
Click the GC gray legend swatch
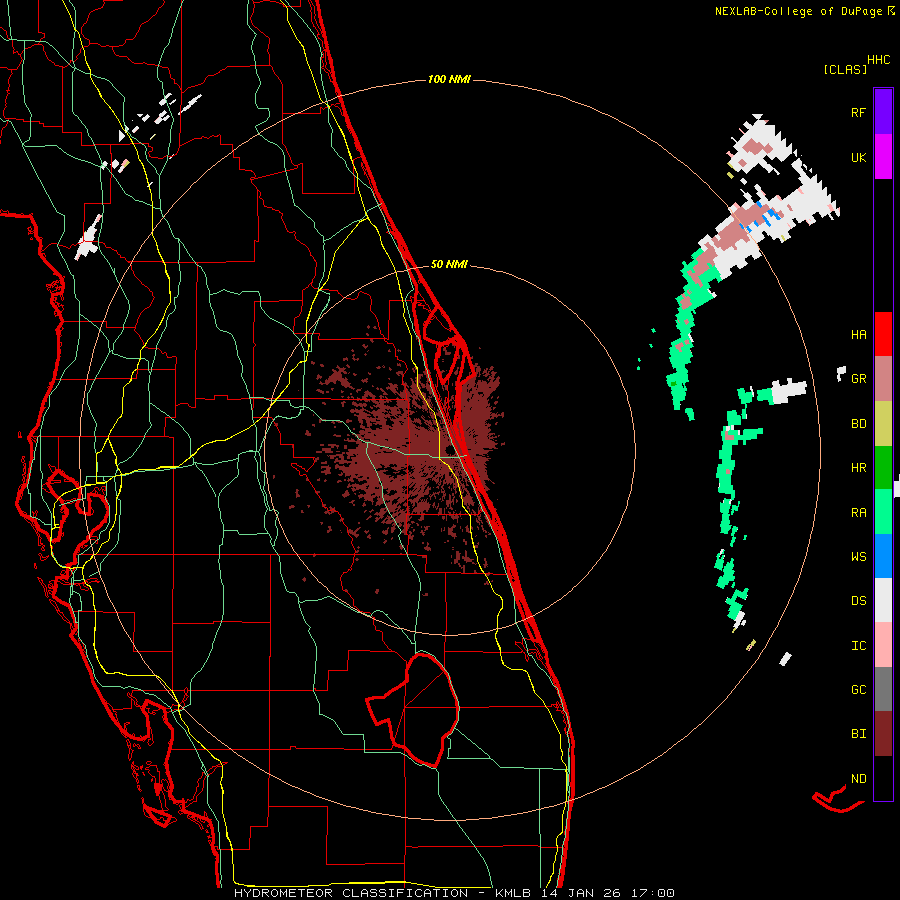click(x=883, y=689)
